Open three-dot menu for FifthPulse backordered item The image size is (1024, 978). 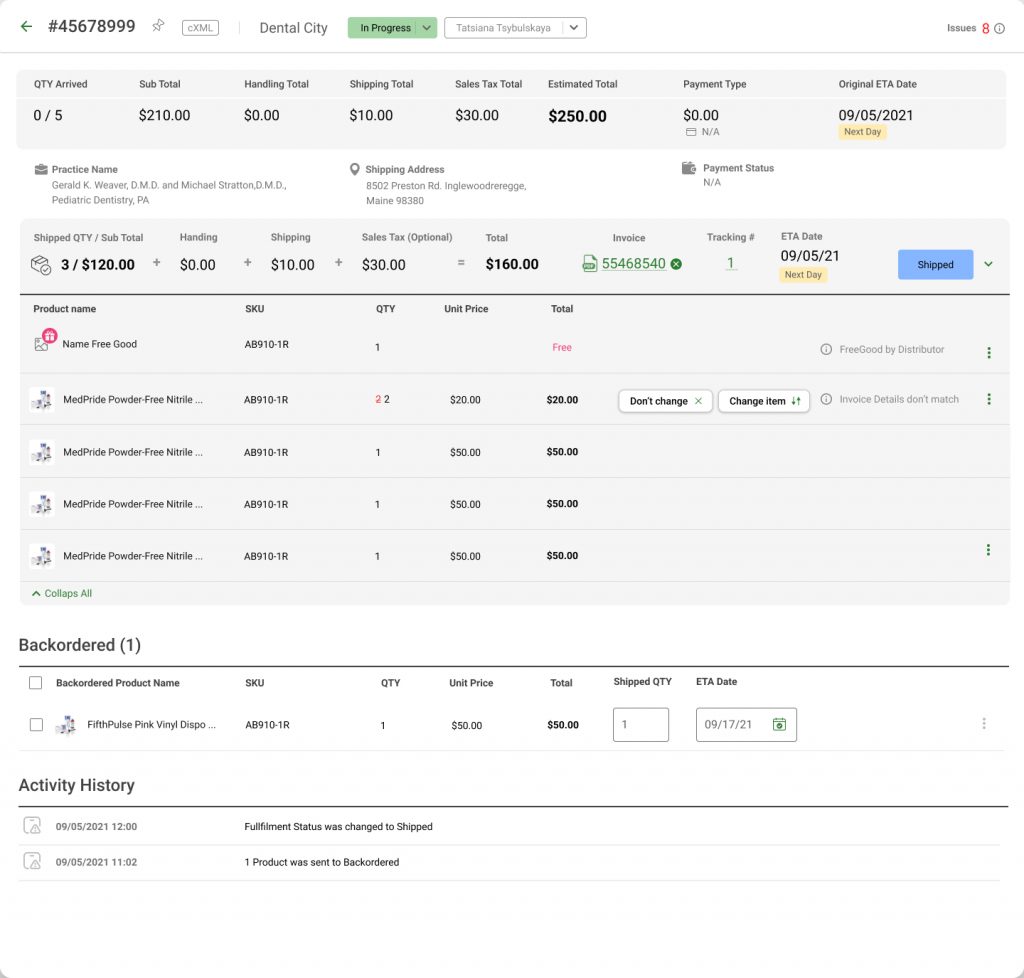tap(983, 724)
